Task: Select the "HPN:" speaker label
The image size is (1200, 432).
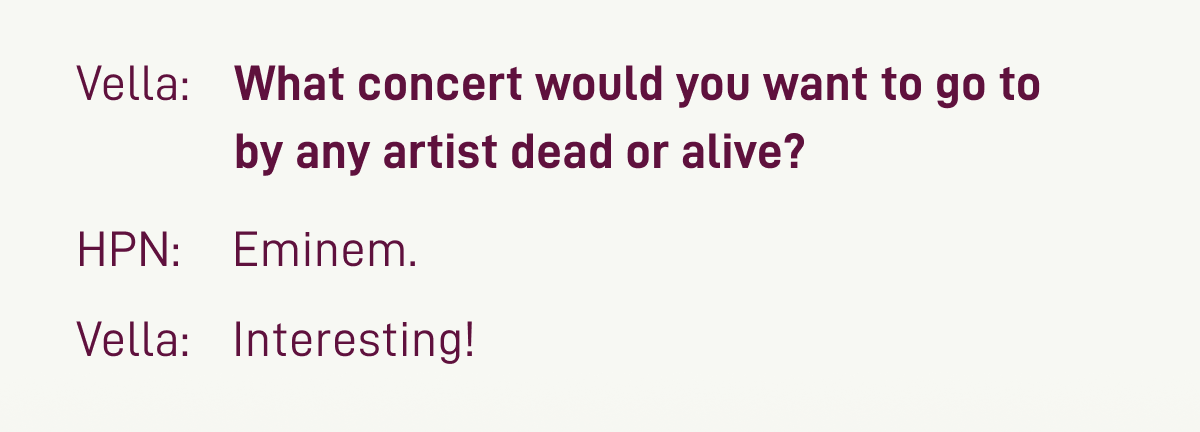Action: [128, 251]
